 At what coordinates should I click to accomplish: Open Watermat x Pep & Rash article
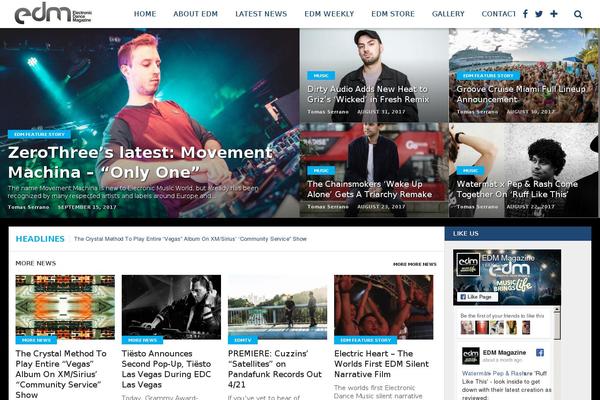(x=517, y=189)
